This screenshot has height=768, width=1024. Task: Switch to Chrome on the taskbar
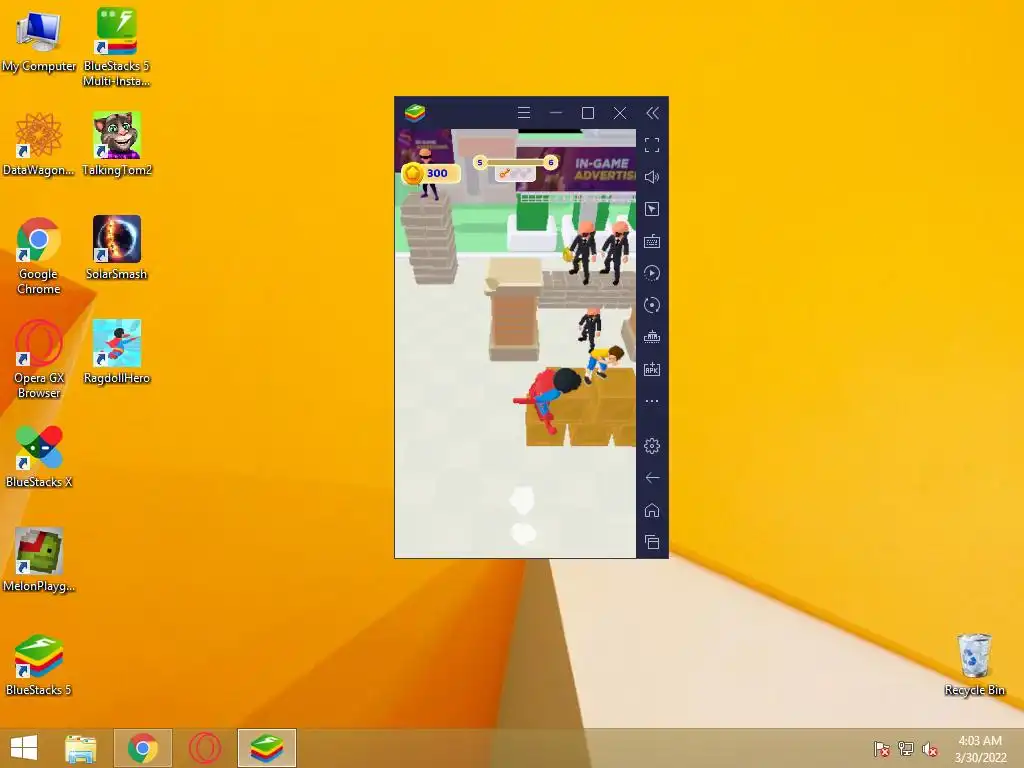coord(143,748)
